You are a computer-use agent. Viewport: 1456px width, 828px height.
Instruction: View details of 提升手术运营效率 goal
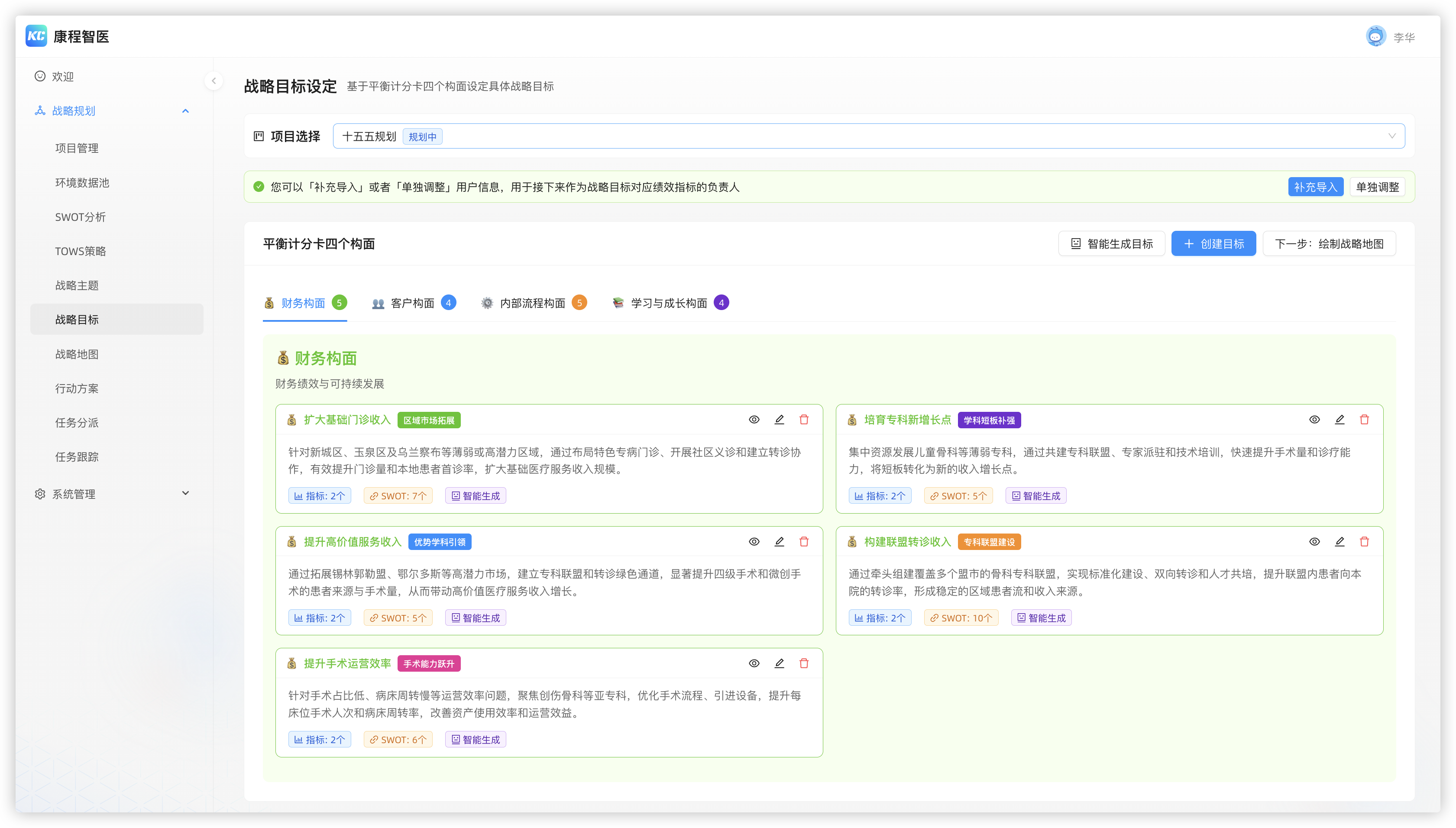754,663
